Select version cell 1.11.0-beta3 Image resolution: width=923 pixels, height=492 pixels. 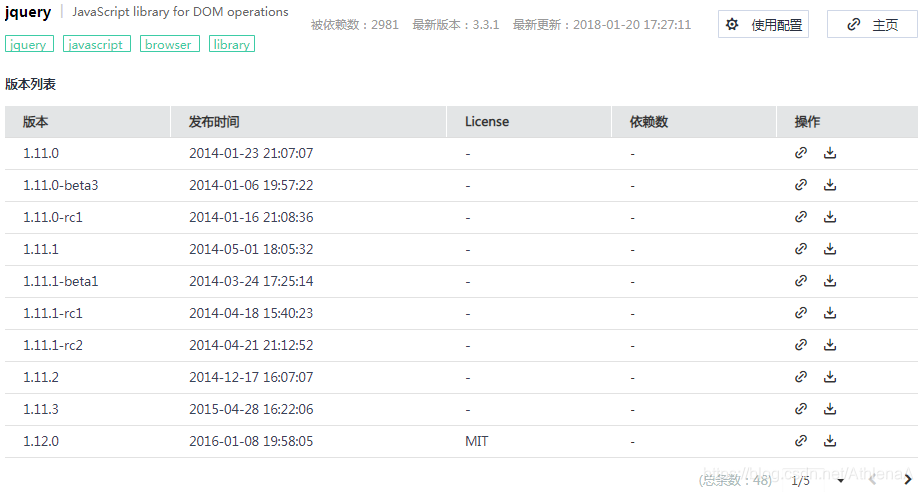pos(61,185)
